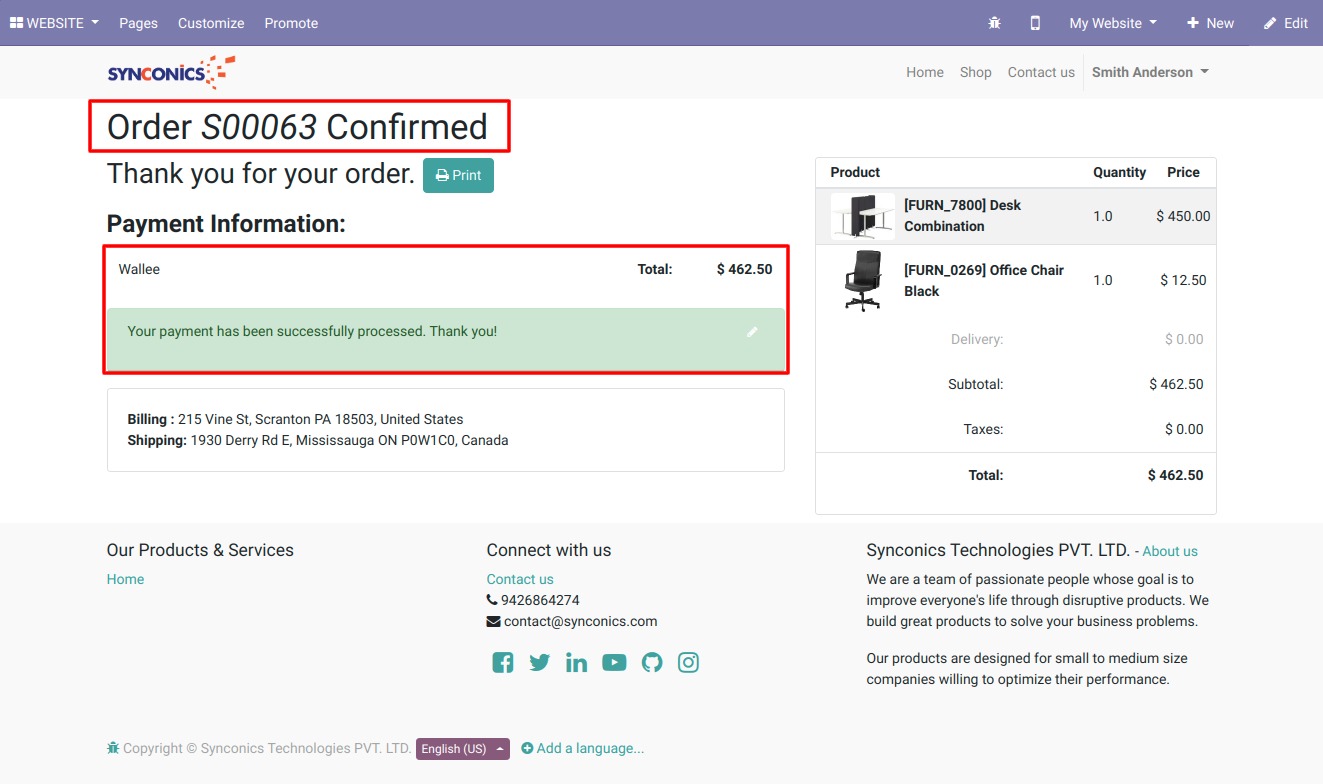This screenshot has height=784, width=1323.
Task: Open the WEBSITE apps dropdown
Action: [x=54, y=23]
